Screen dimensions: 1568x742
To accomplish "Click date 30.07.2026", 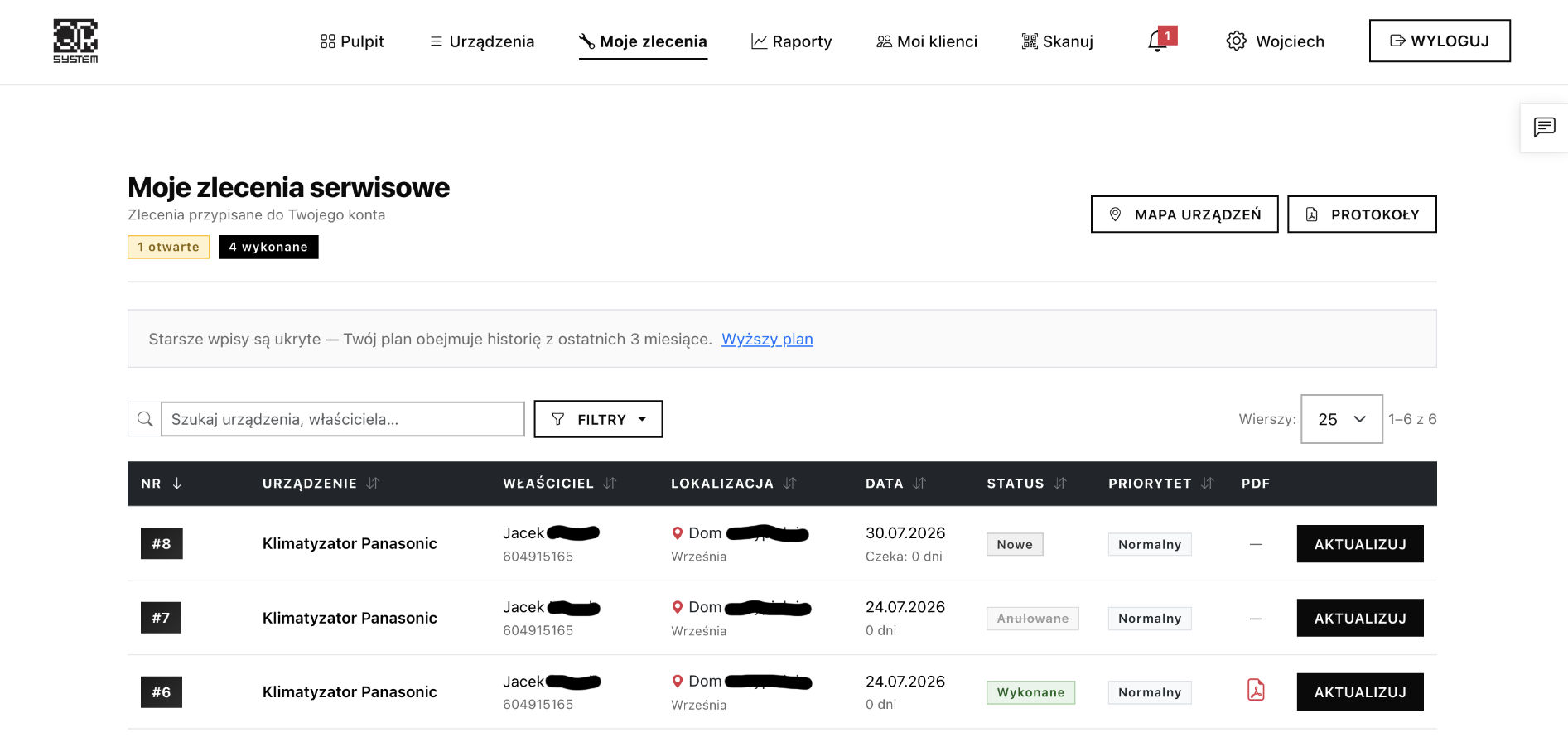I will point(905,533).
